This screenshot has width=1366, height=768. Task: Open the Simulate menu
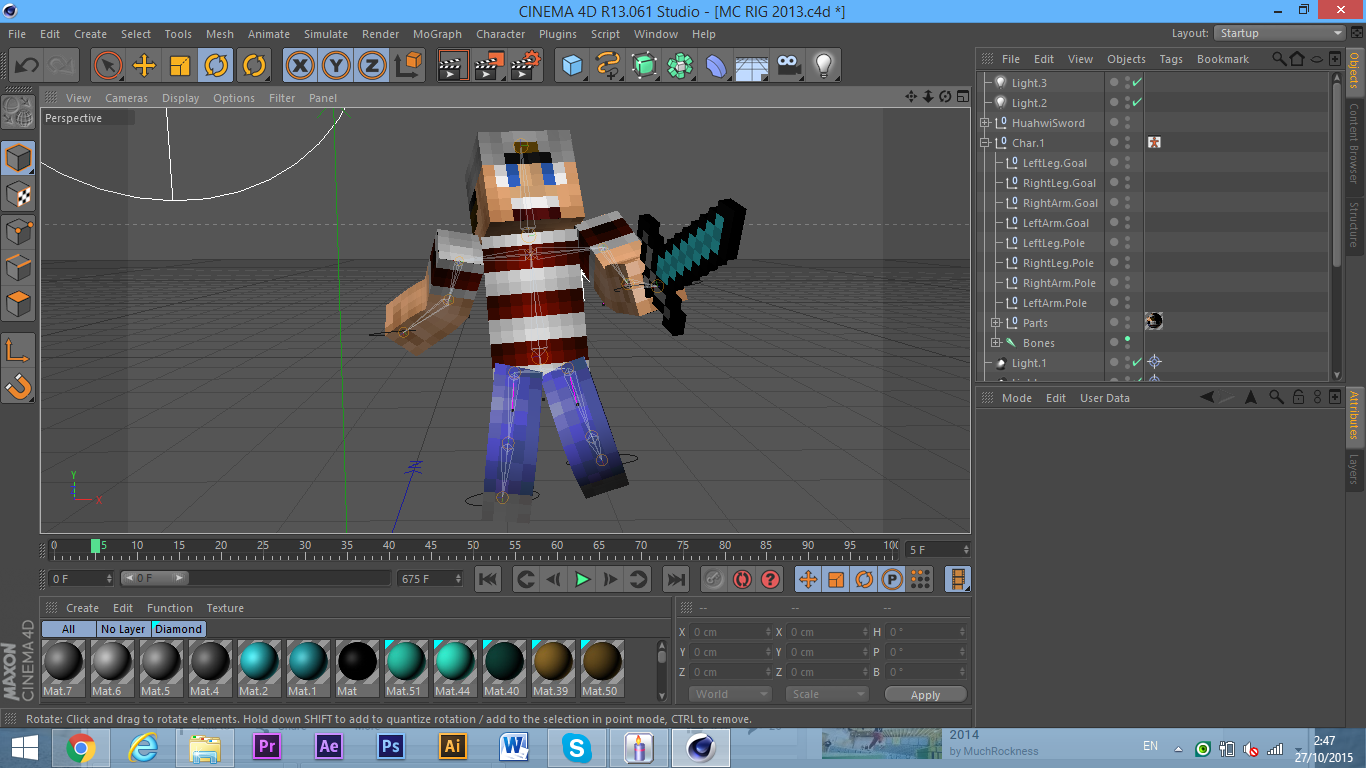pyautogui.click(x=326, y=34)
